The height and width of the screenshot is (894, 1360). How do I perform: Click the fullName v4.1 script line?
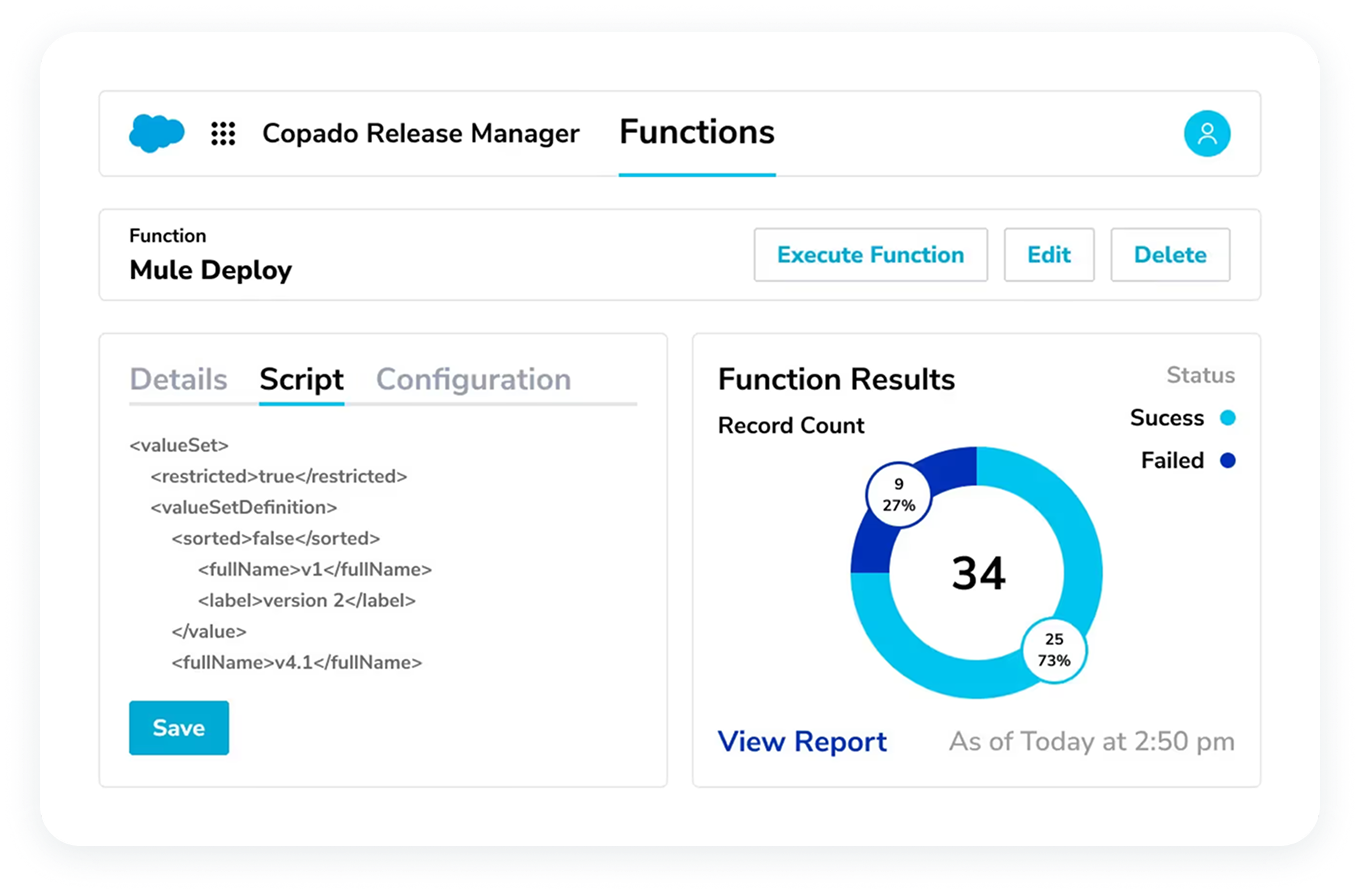click(297, 662)
